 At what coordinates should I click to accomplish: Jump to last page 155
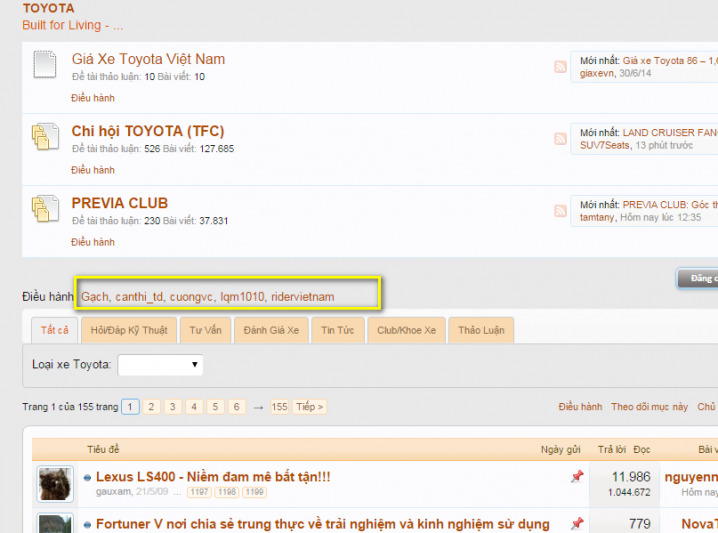click(x=279, y=407)
